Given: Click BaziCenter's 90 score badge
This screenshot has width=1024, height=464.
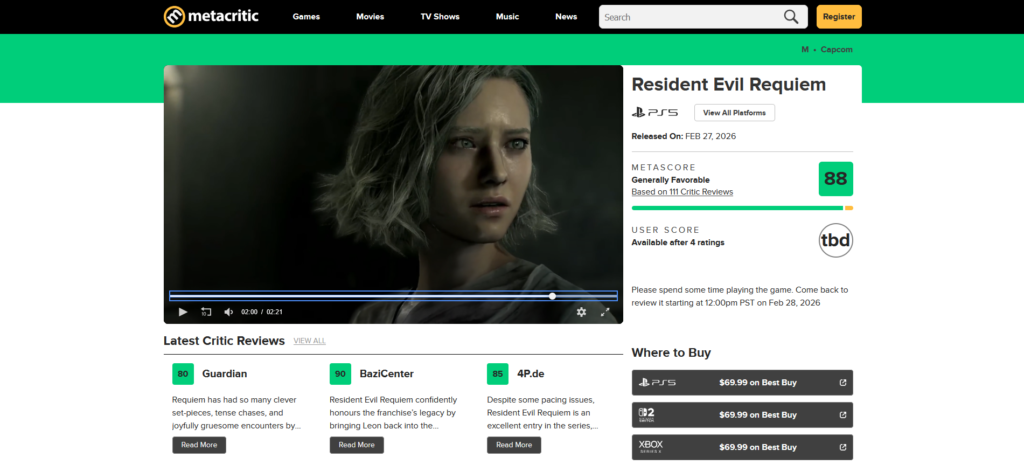Looking at the screenshot, I should pos(340,374).
